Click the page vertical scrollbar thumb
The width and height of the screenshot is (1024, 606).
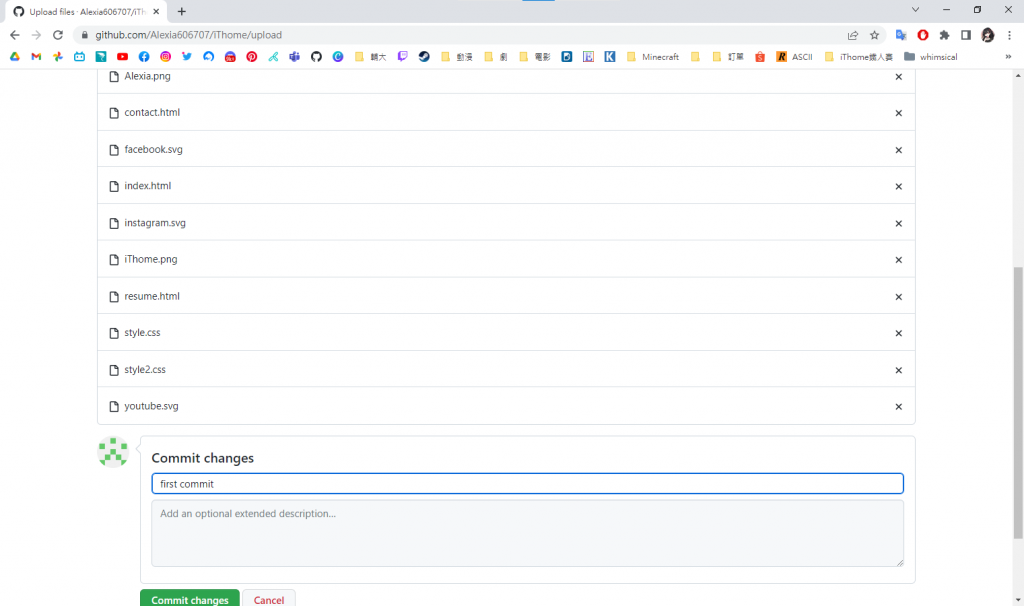[1018, 402]
